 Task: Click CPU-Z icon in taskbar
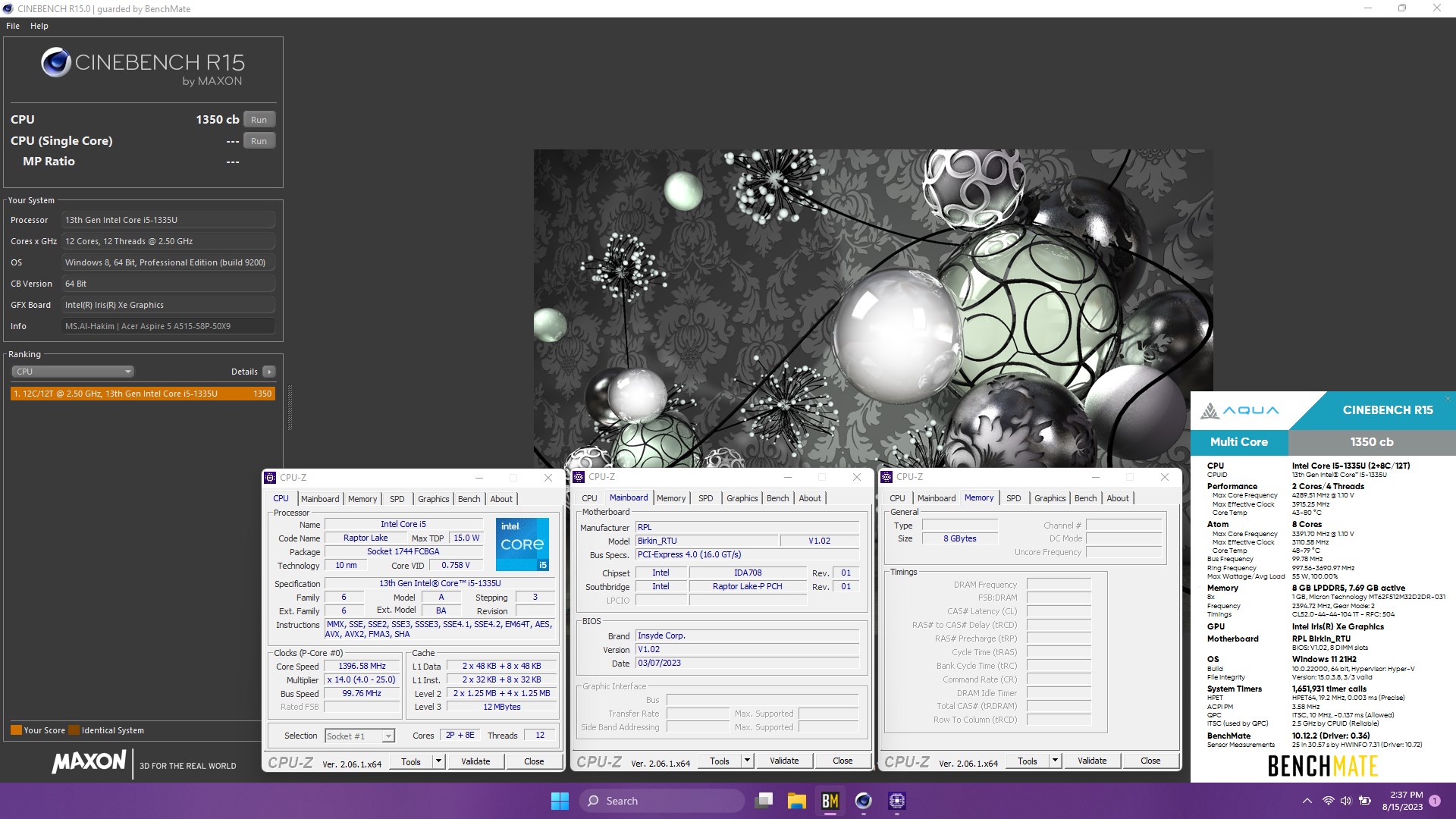pyautogui.click(x=896, y=801)
